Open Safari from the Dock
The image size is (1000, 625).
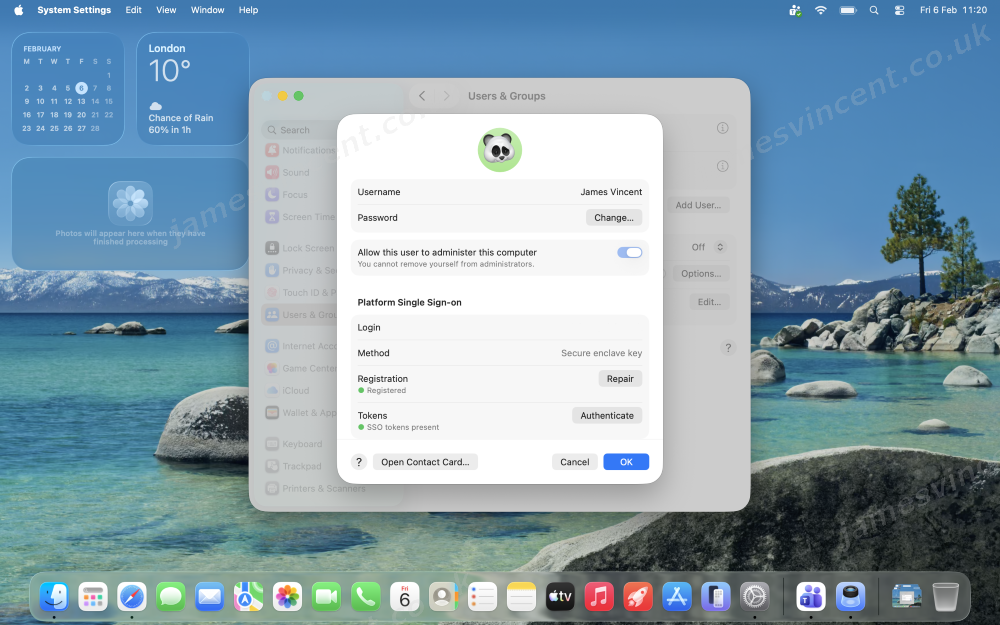132,597
